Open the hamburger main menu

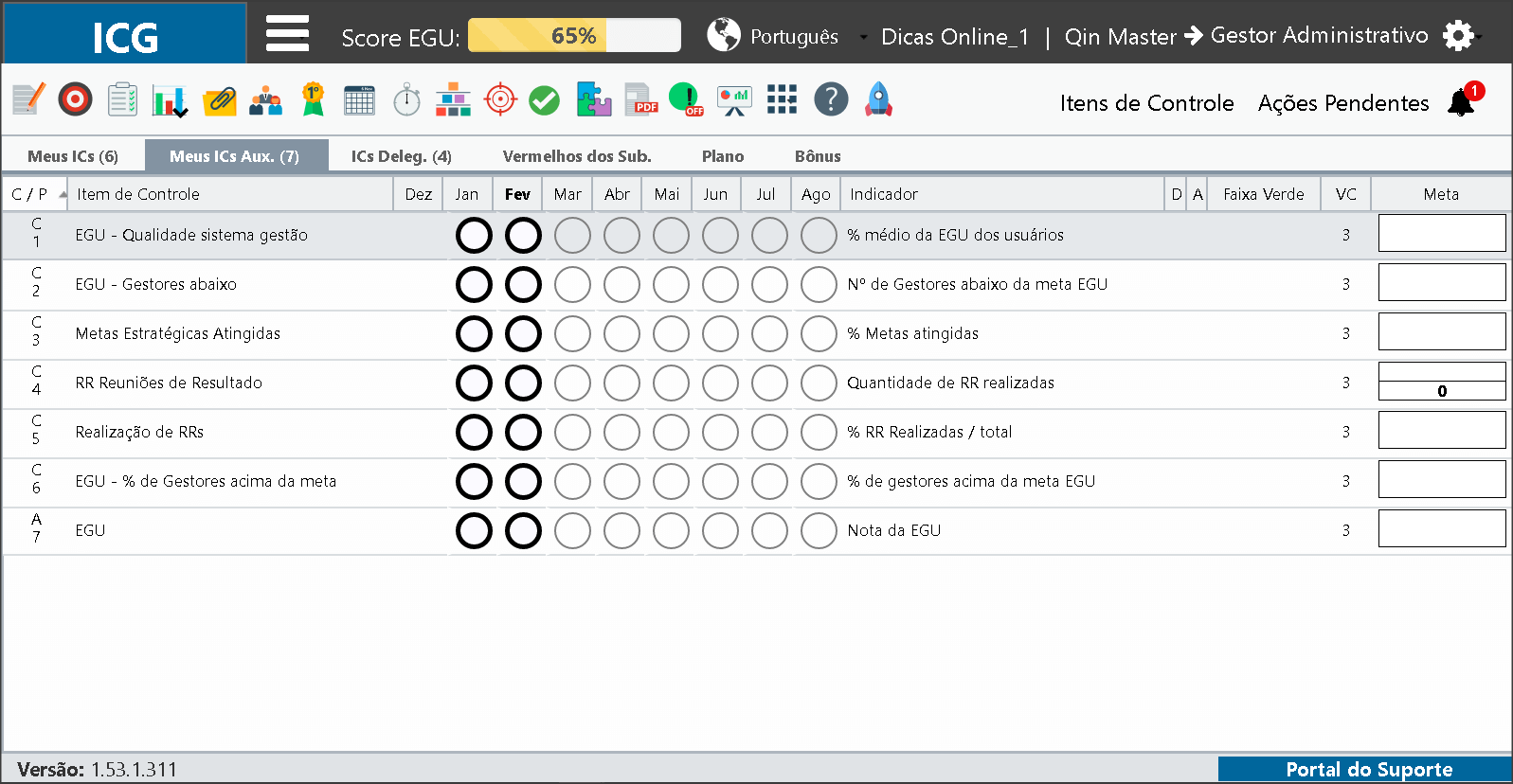pyautogui.click(x=287, y=34)
